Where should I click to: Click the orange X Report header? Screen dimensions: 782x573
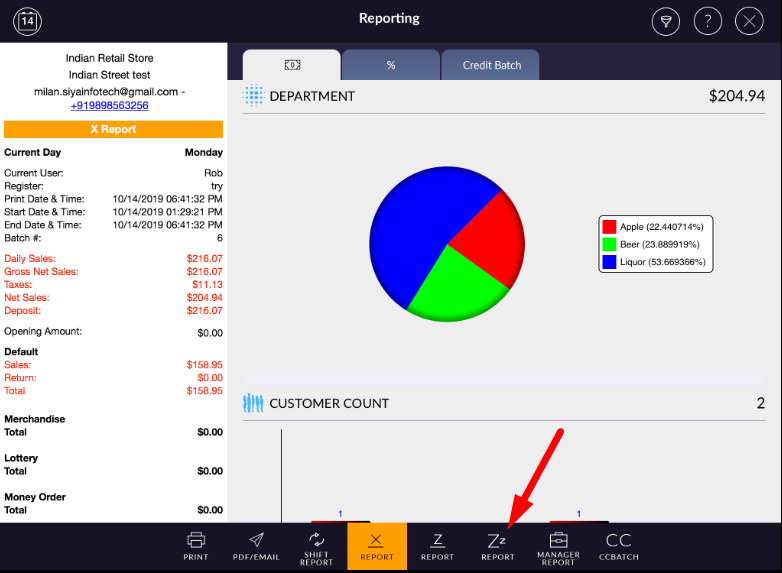click(x=113, y=129)
